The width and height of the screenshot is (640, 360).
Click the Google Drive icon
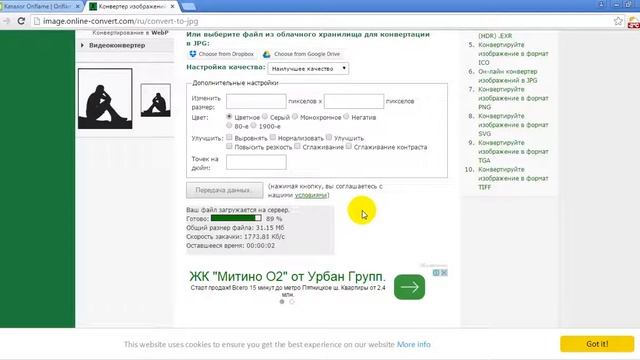pyautogui.click(x=267, y=54)
